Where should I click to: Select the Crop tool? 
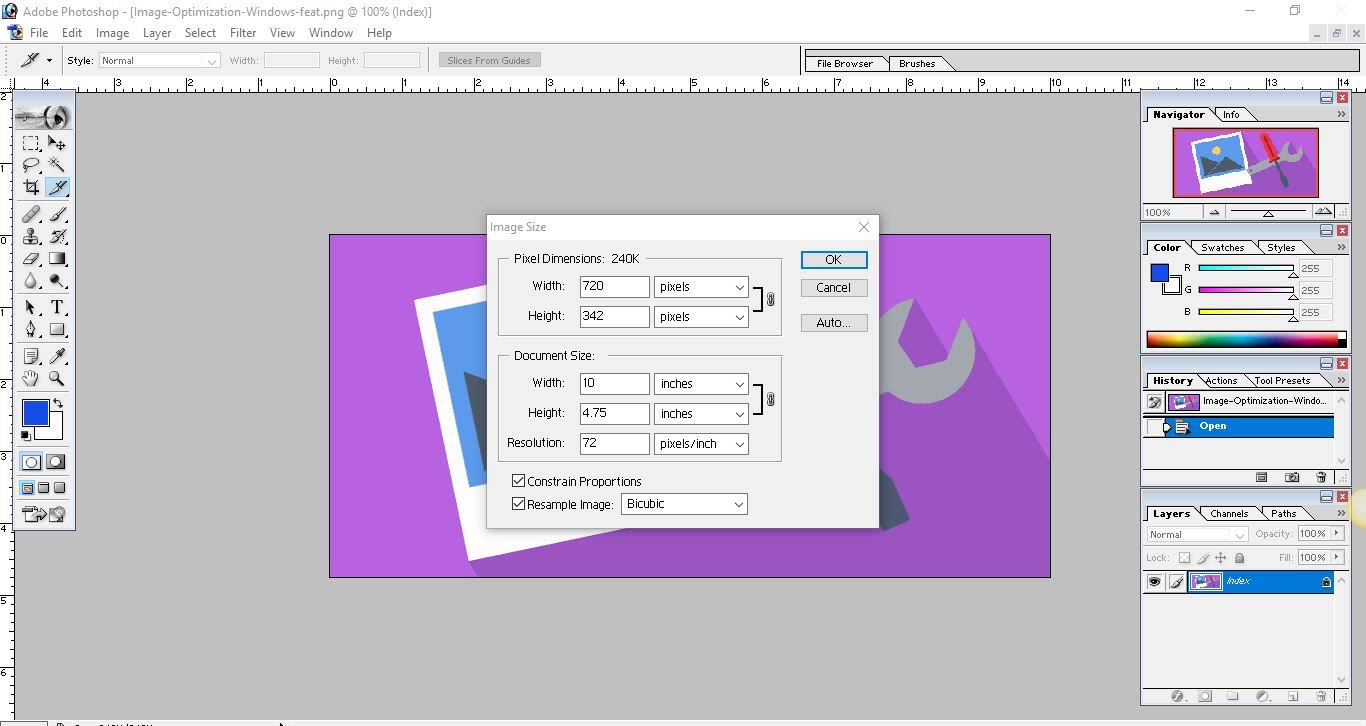tap(31, 186)
